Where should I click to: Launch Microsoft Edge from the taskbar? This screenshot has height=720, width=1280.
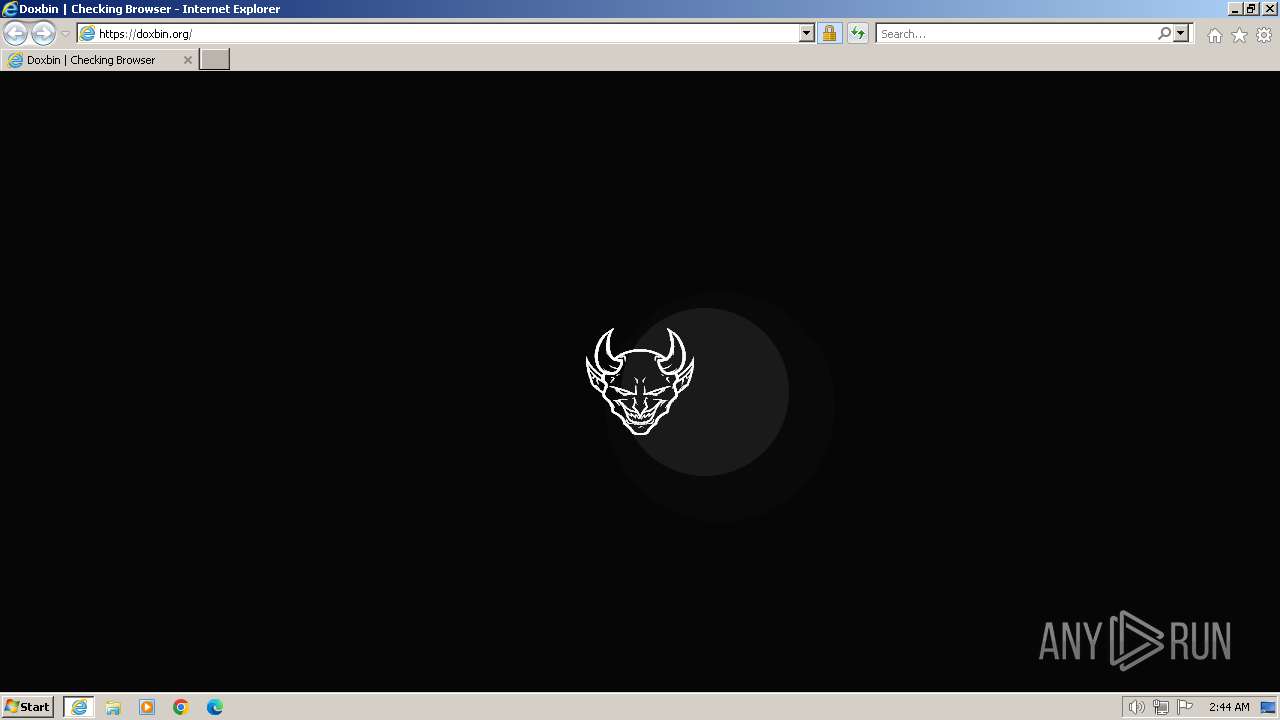pyautogui.click(x=215, y=707)
